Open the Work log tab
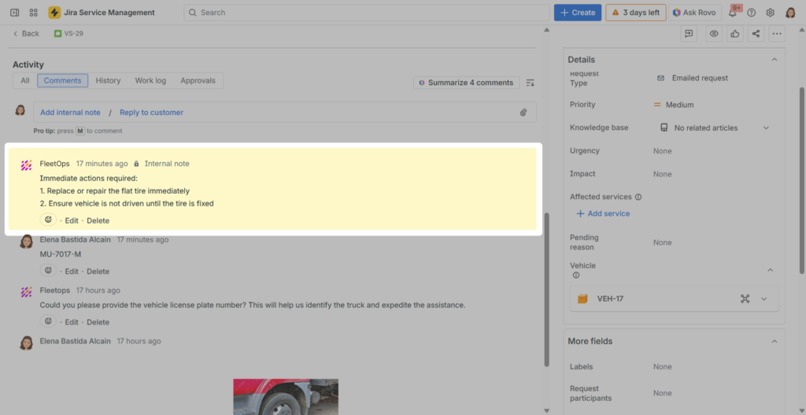The image size is (806, 415). 151,81
